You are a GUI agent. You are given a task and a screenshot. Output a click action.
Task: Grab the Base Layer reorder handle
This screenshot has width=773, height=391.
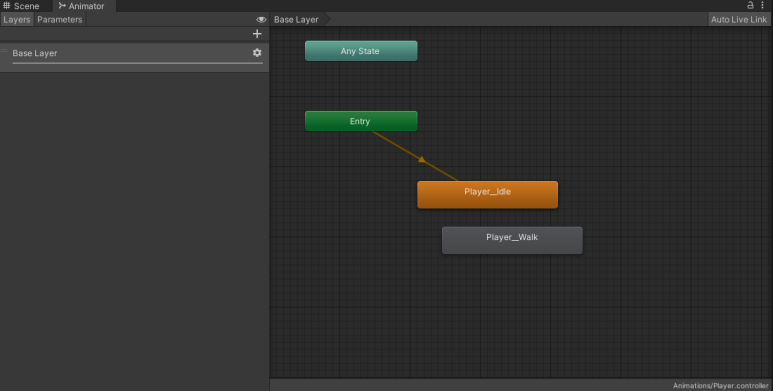click(4, 51)
